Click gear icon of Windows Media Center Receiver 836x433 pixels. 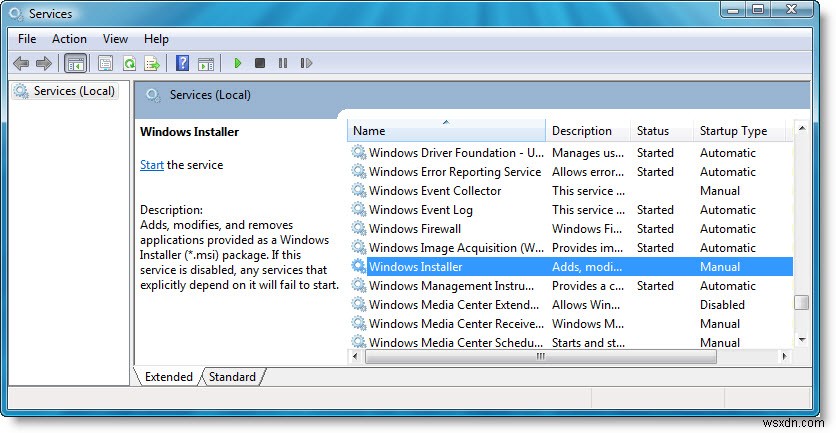(359, 324)
